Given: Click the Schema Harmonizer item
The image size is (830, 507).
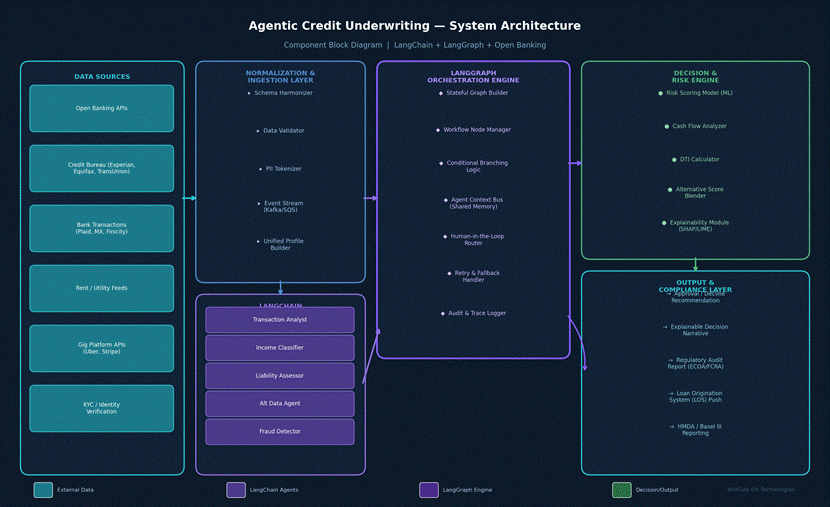Looking at the screenshot, I should pyautogui.click(x=283, y=93).
